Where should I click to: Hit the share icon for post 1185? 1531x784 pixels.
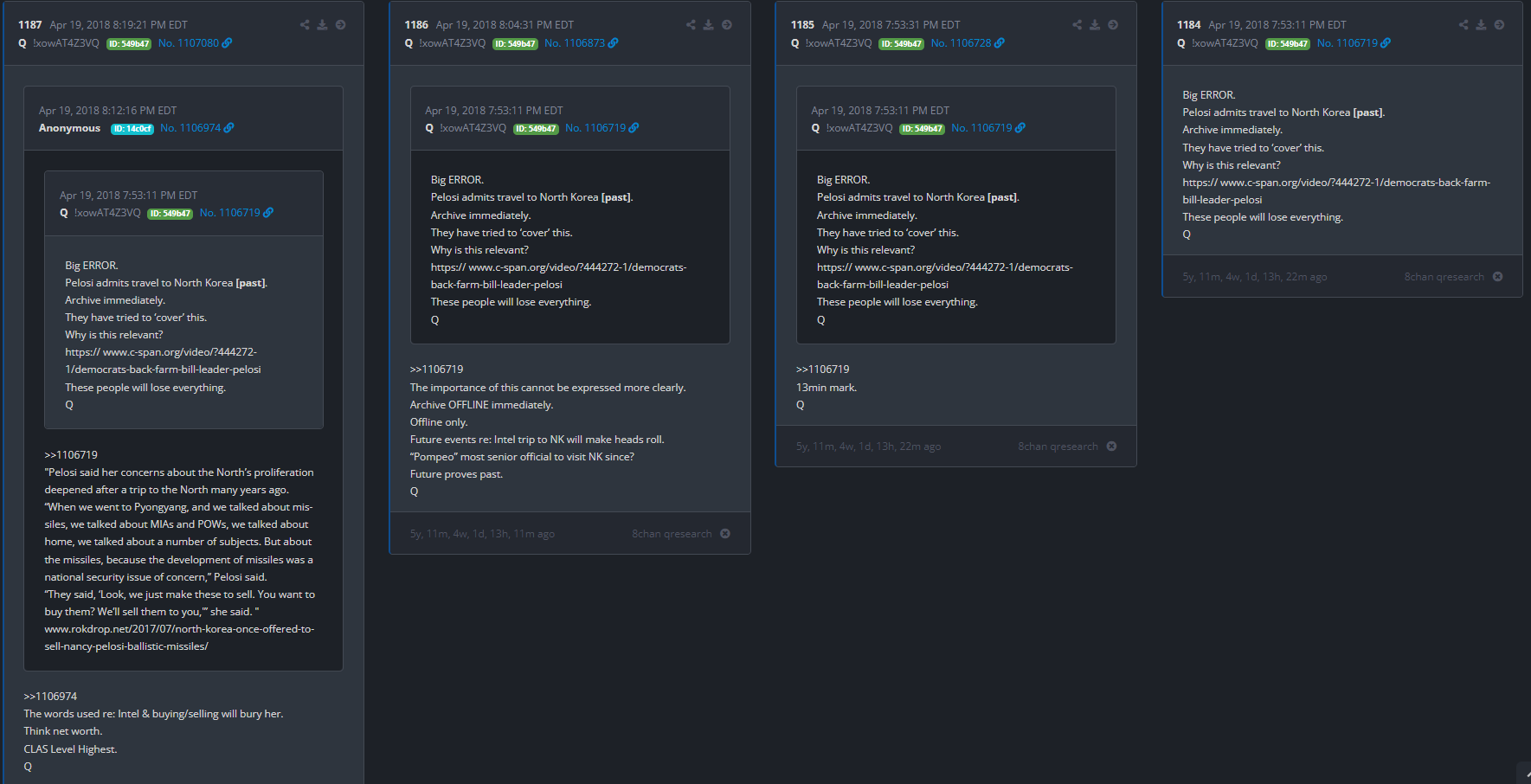click(1077, 25)
